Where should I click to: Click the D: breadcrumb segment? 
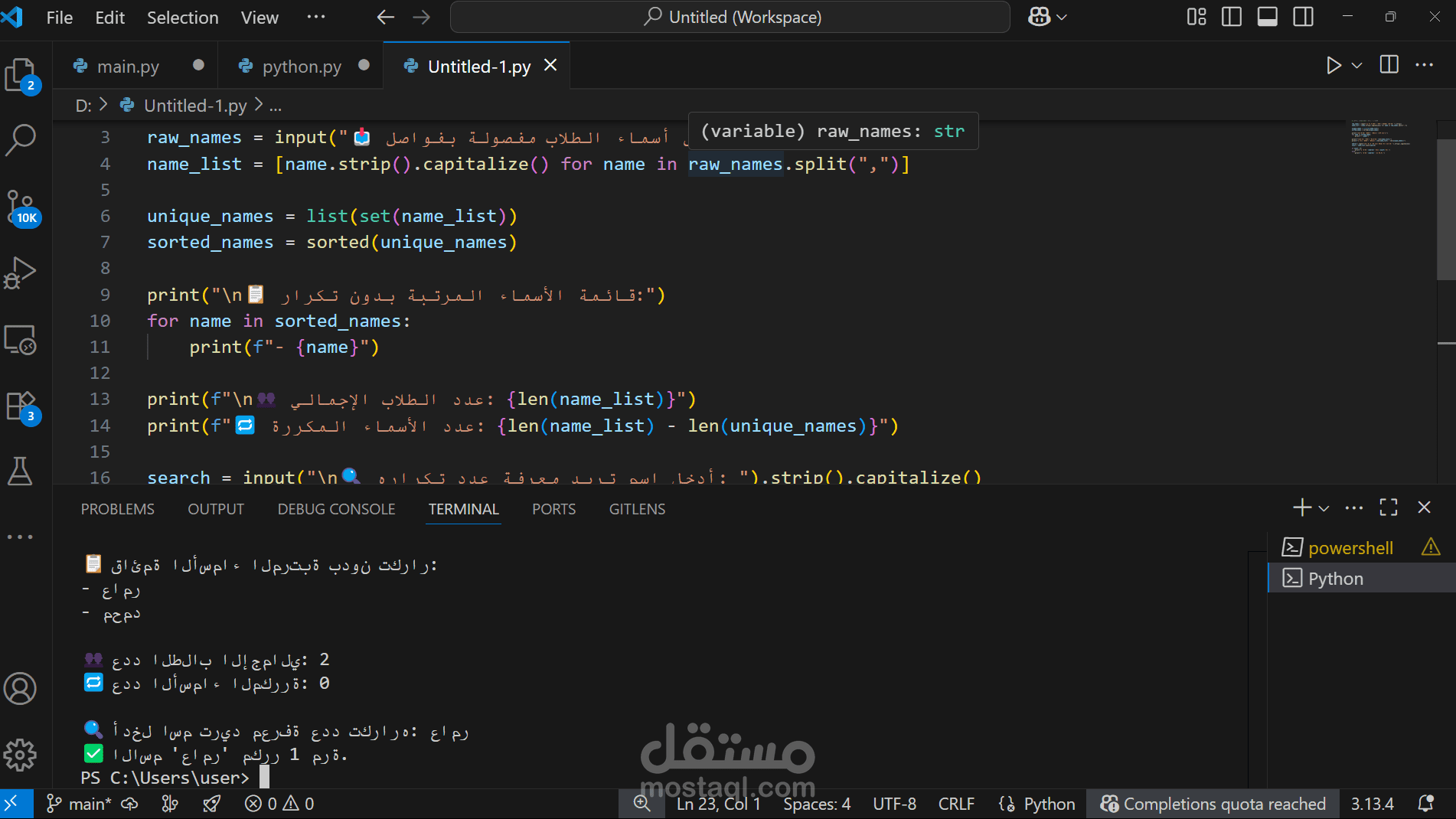83,106
